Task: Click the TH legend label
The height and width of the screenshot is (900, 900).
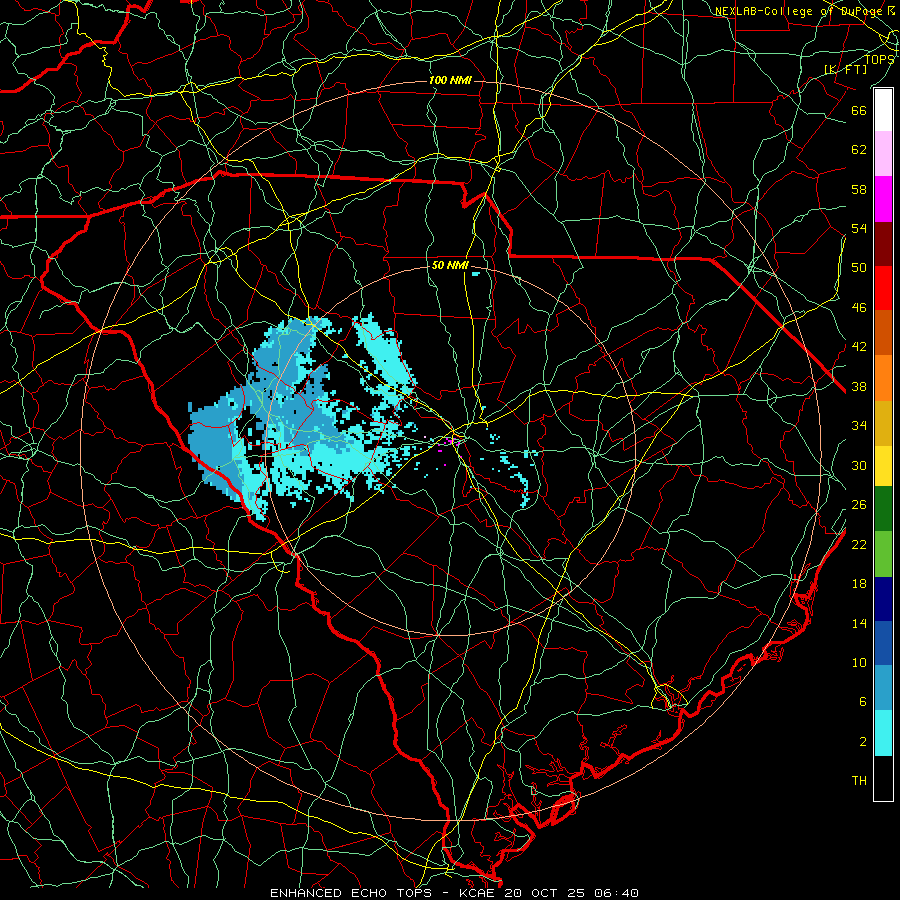Action: [x=859, y=781]
